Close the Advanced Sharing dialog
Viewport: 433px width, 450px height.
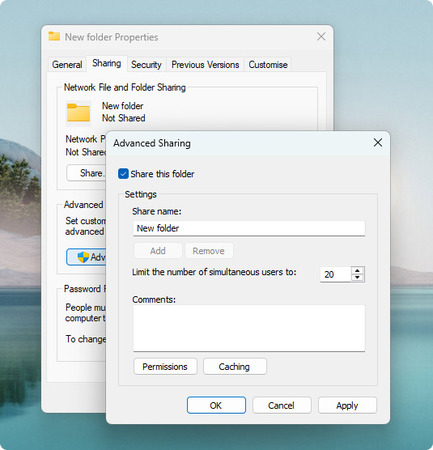pyautogui.click(x=378, y=143)
